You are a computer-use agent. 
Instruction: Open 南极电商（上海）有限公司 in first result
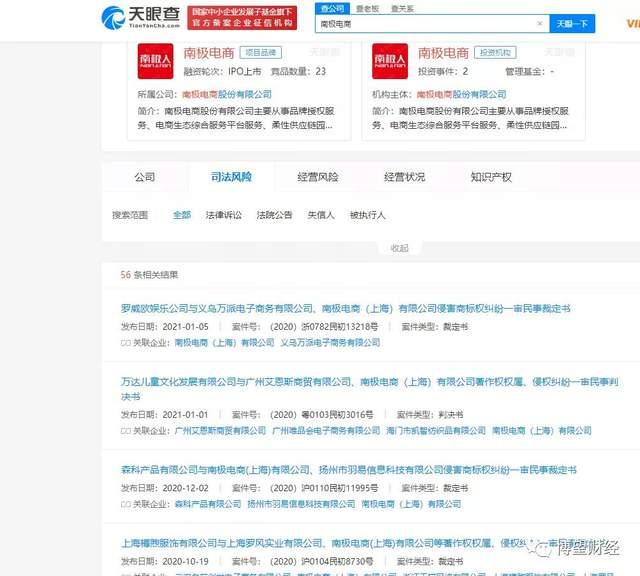point(224,342)
